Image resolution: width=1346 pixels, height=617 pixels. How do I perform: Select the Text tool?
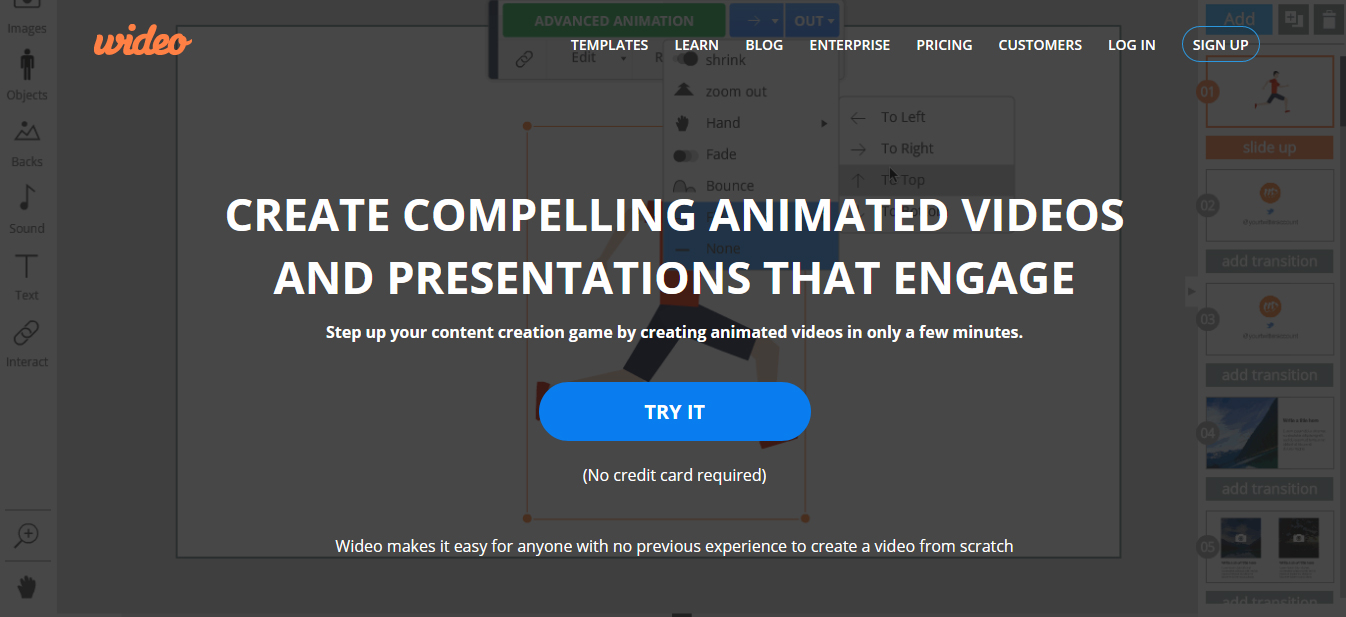27,266
